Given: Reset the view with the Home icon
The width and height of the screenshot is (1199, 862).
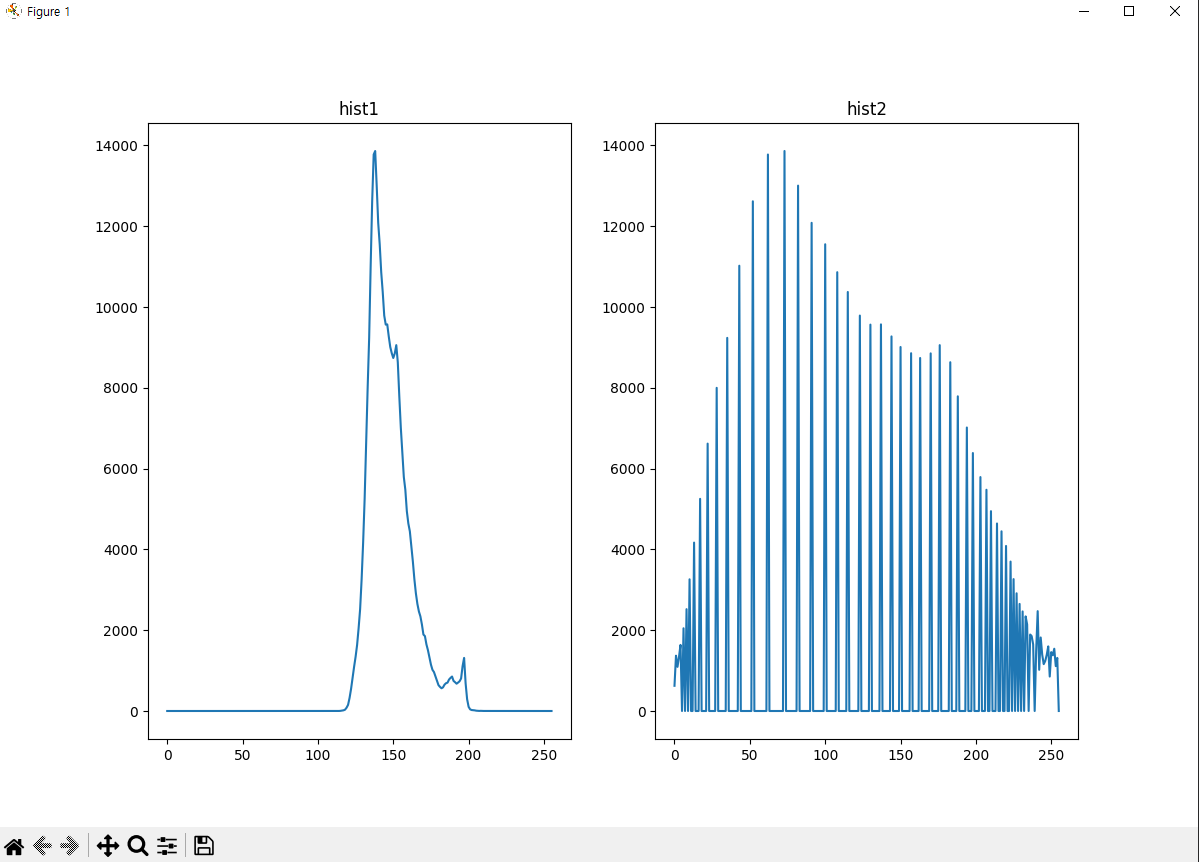Looking at the screenshot, I should [x=14, y=845].
